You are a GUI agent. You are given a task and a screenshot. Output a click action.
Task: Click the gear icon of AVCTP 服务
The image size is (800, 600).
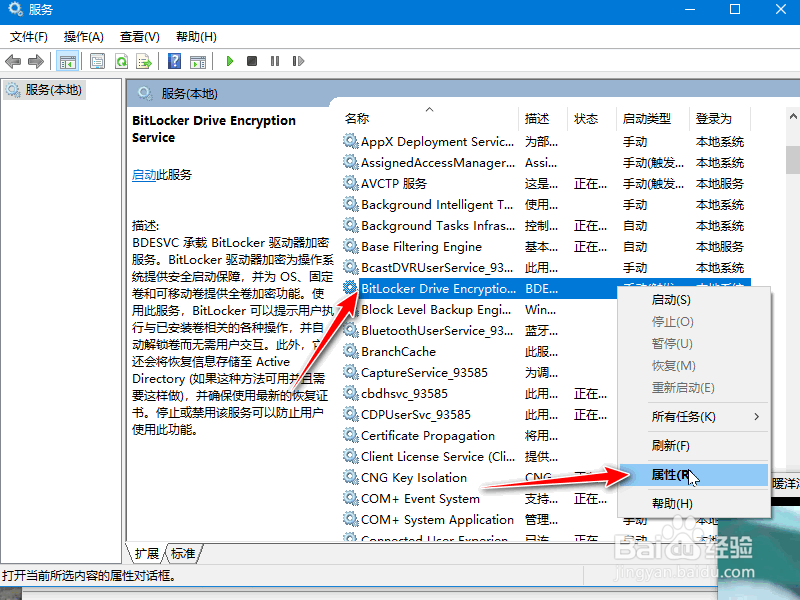[x=351, y=183]
